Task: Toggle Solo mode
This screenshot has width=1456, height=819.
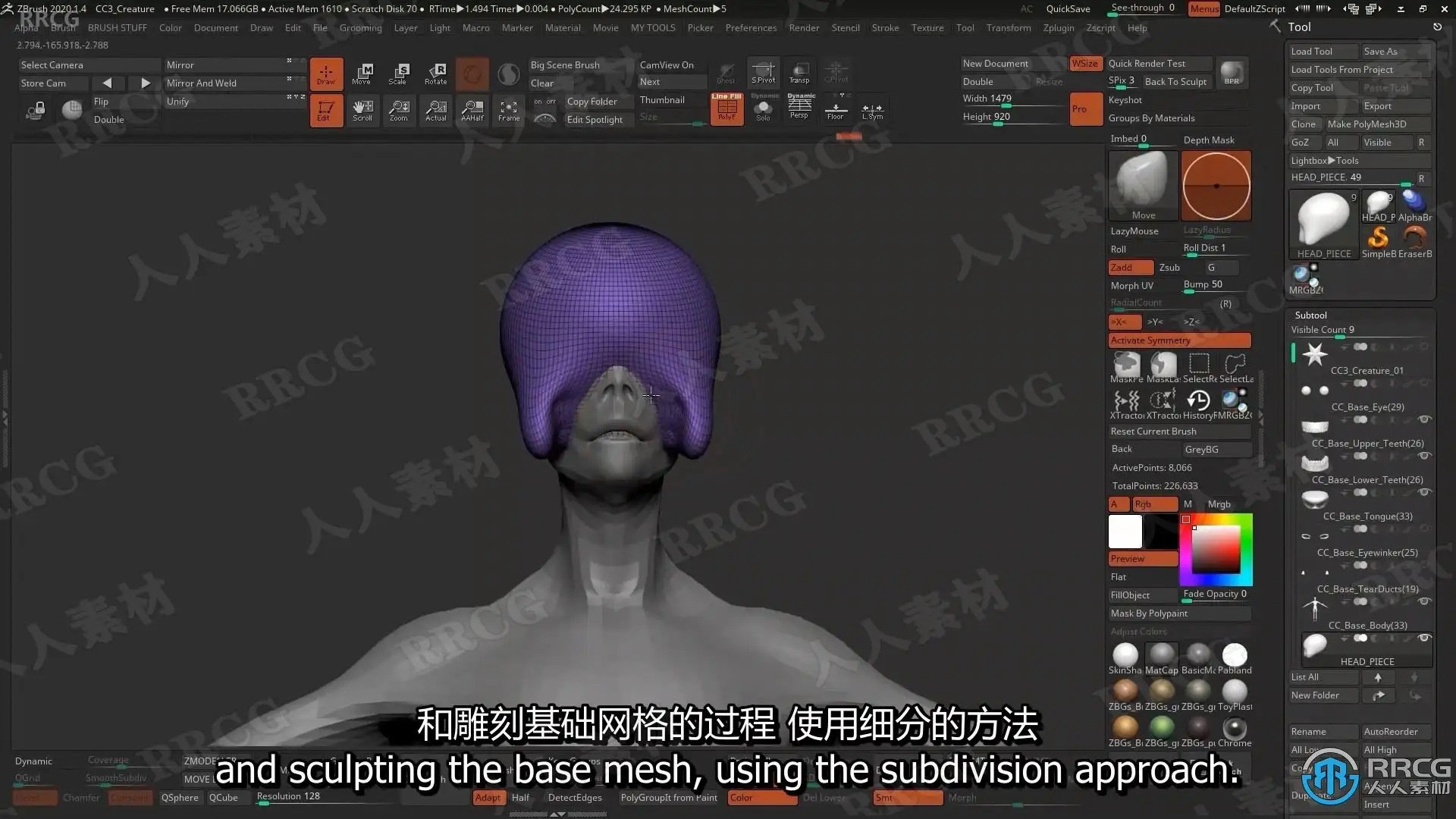Action: point(763,108)
